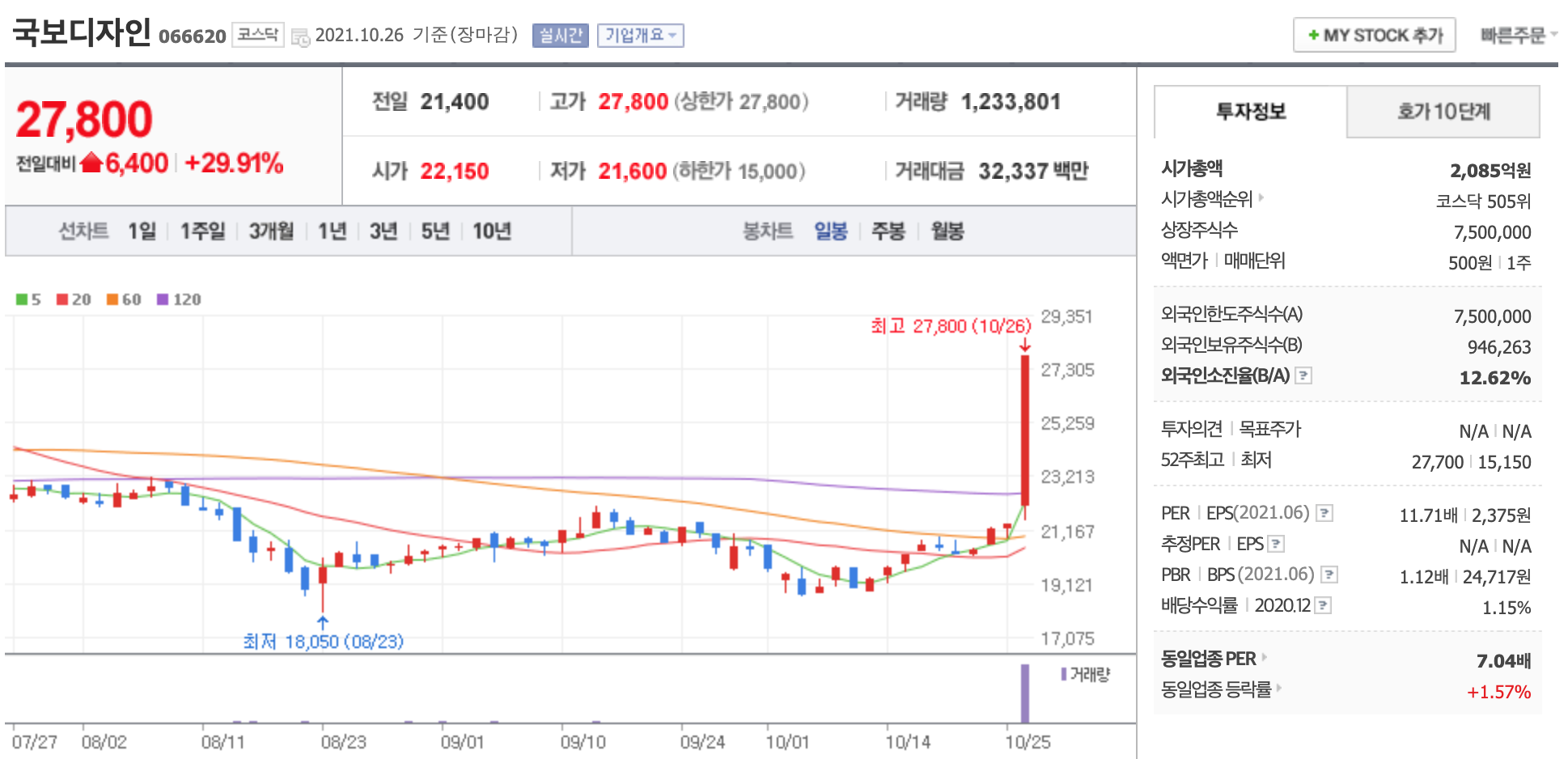Click help icon next to BPS (2021.06)

click(1329, 575)
